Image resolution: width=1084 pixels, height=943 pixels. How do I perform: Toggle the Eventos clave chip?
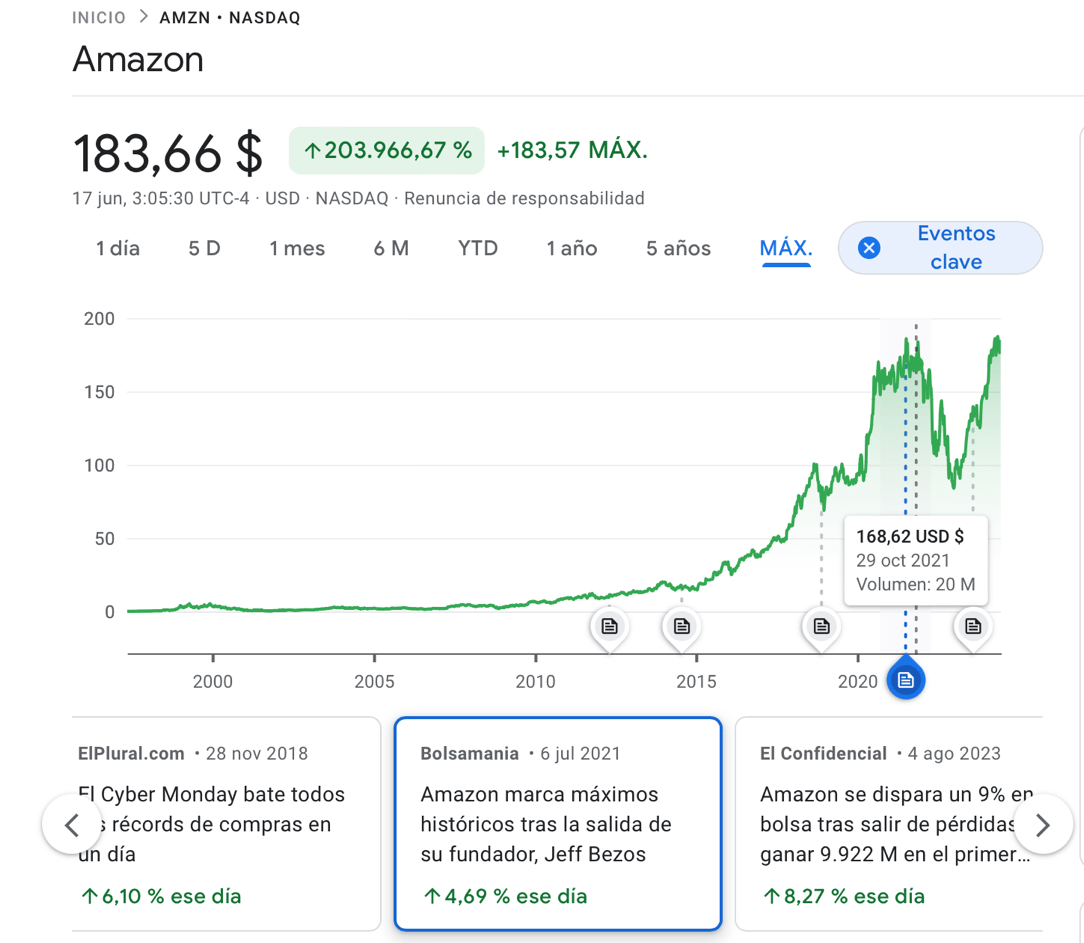click(955, 248)
